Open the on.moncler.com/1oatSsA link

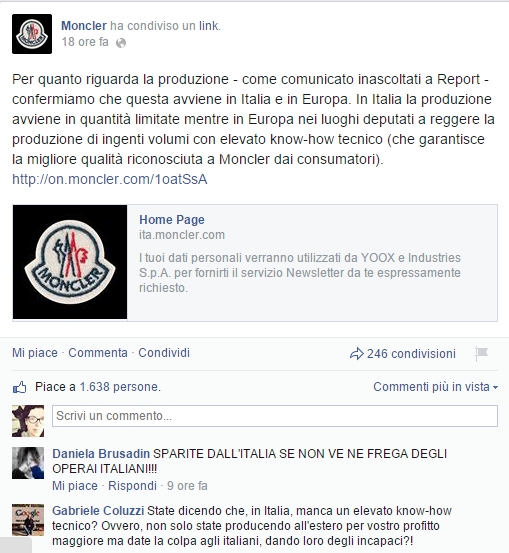[110, 179]
